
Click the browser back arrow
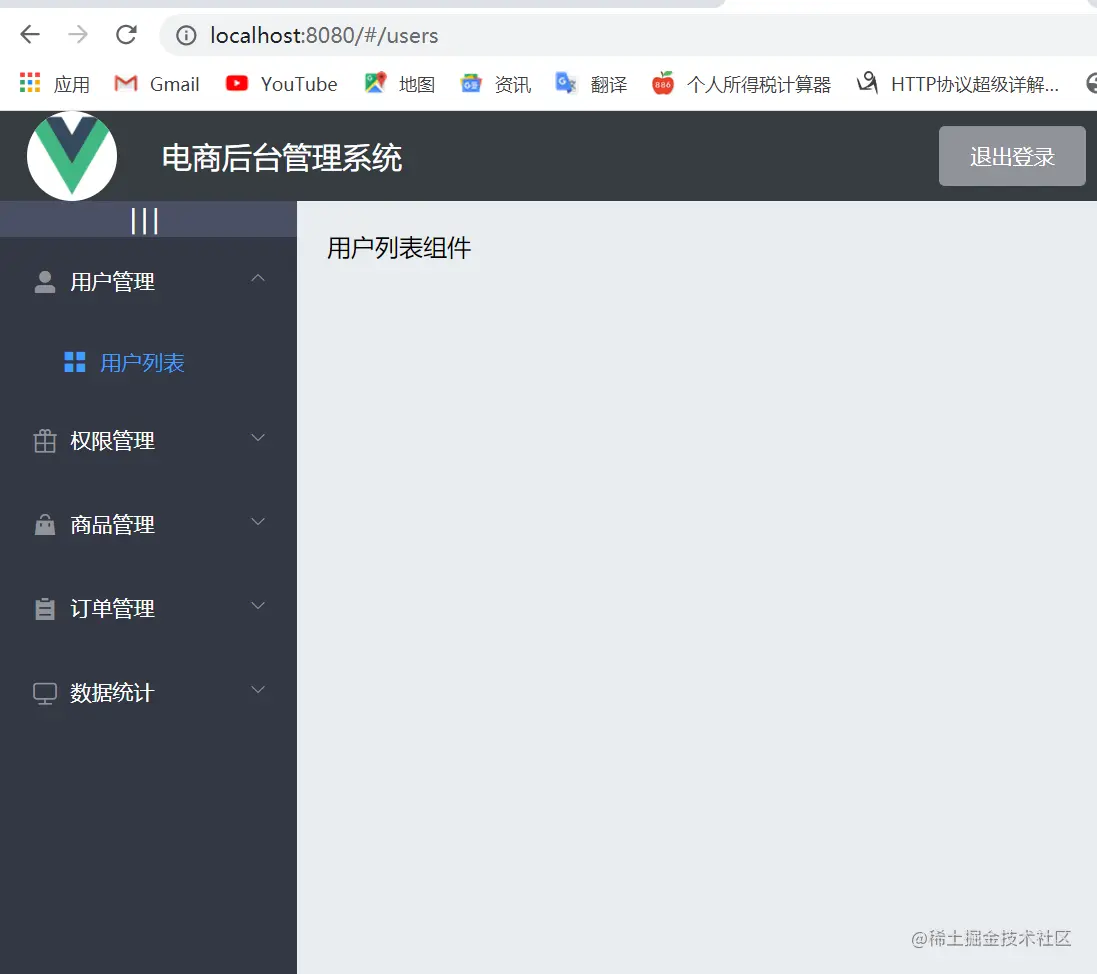click(x=30, y=34)
